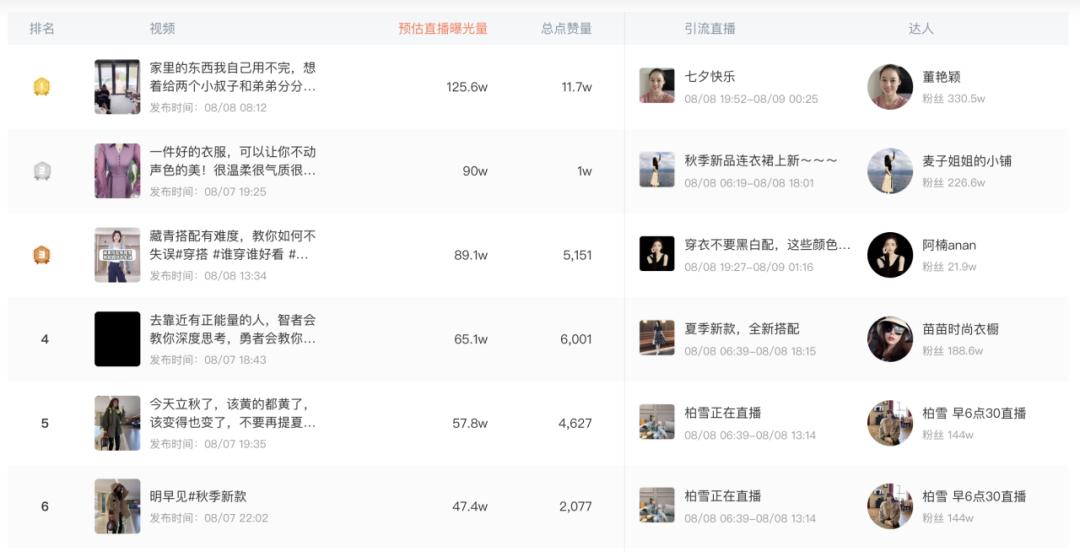This screenshot has height=552, width=1080.
Task: Open 董艳颖's round profile avatar
Action: (890, 87)
